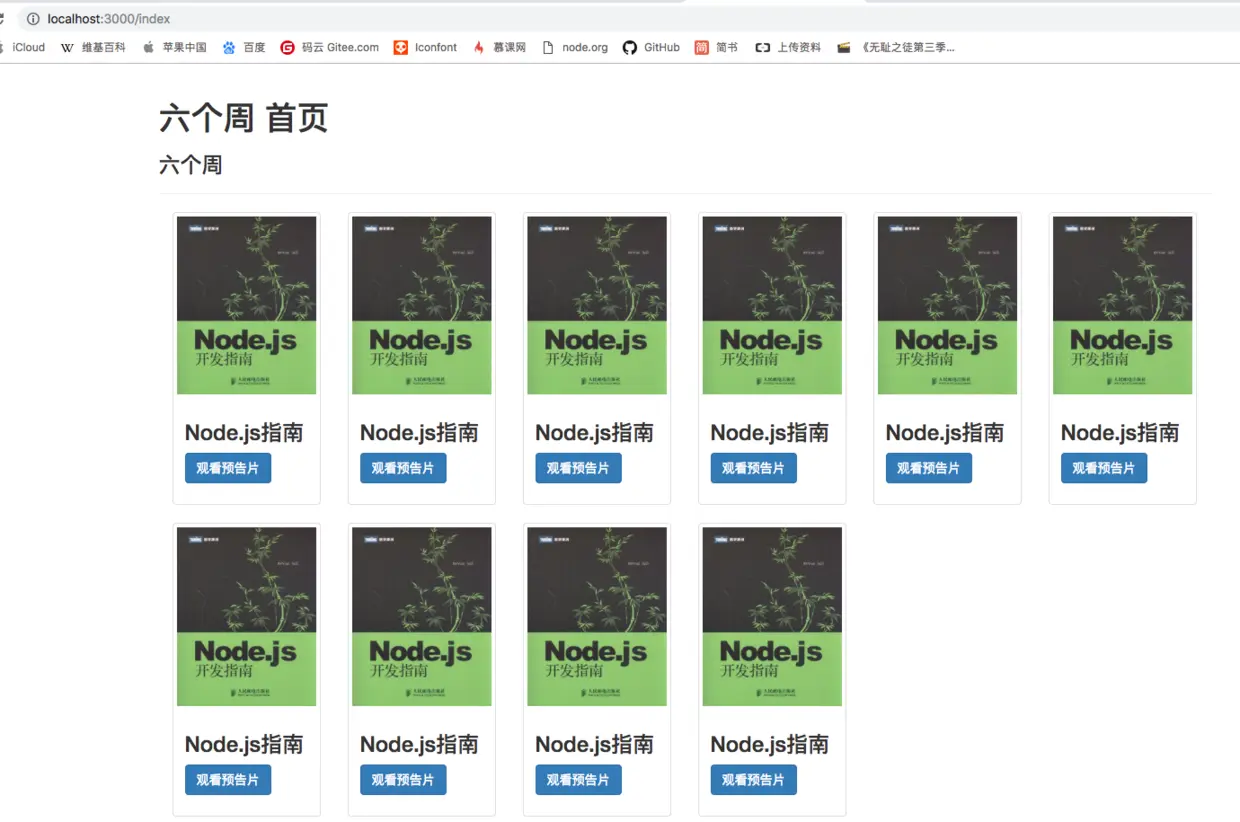Viewport: 1240px width, 822px height.
Task: Click 观看预告片 on the fourth card, bottom row
Action: [x=754, y=780]
